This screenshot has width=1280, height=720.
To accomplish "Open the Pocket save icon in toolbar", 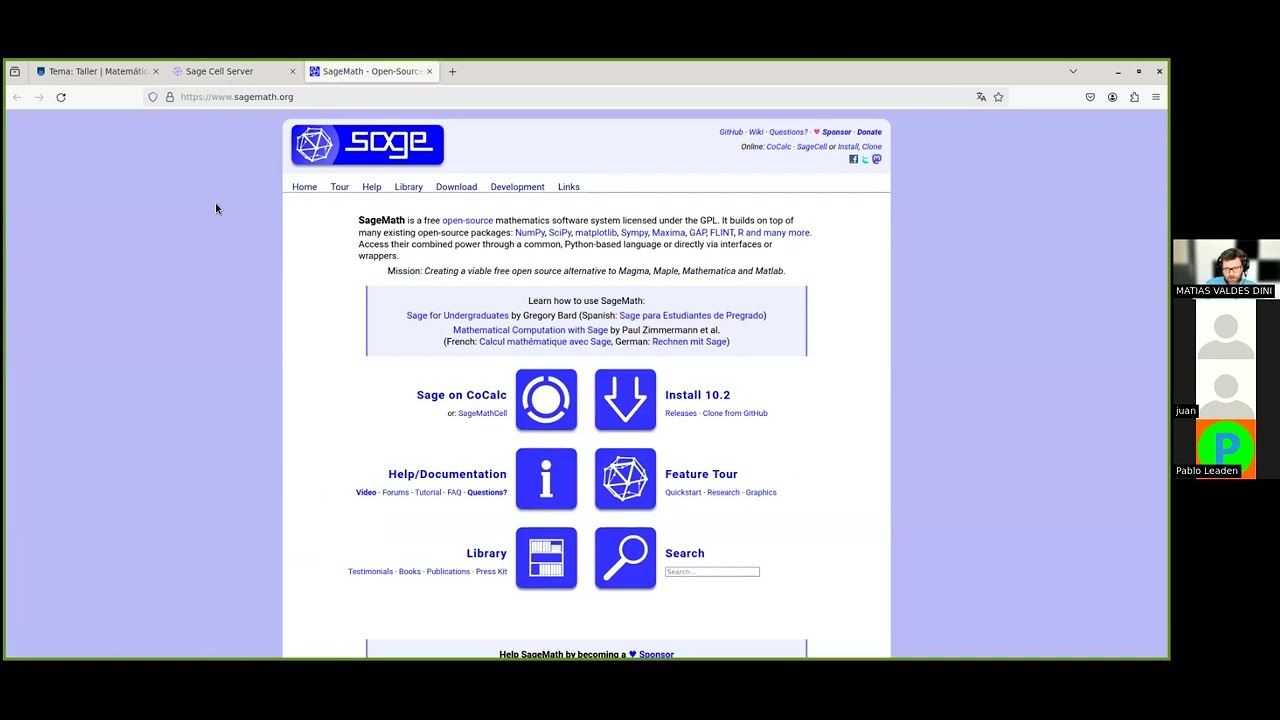I will [x=1090, y=97].
